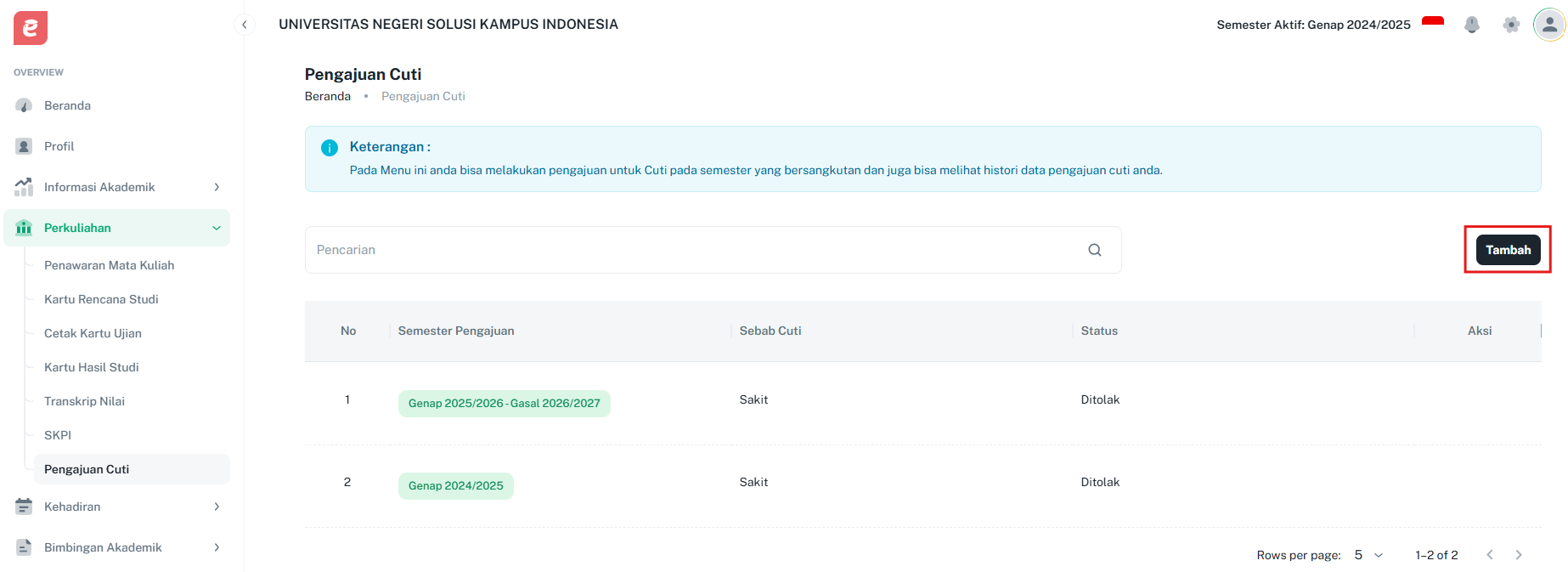
Task: Click the red app logo icon
Action: pos(31,28)
